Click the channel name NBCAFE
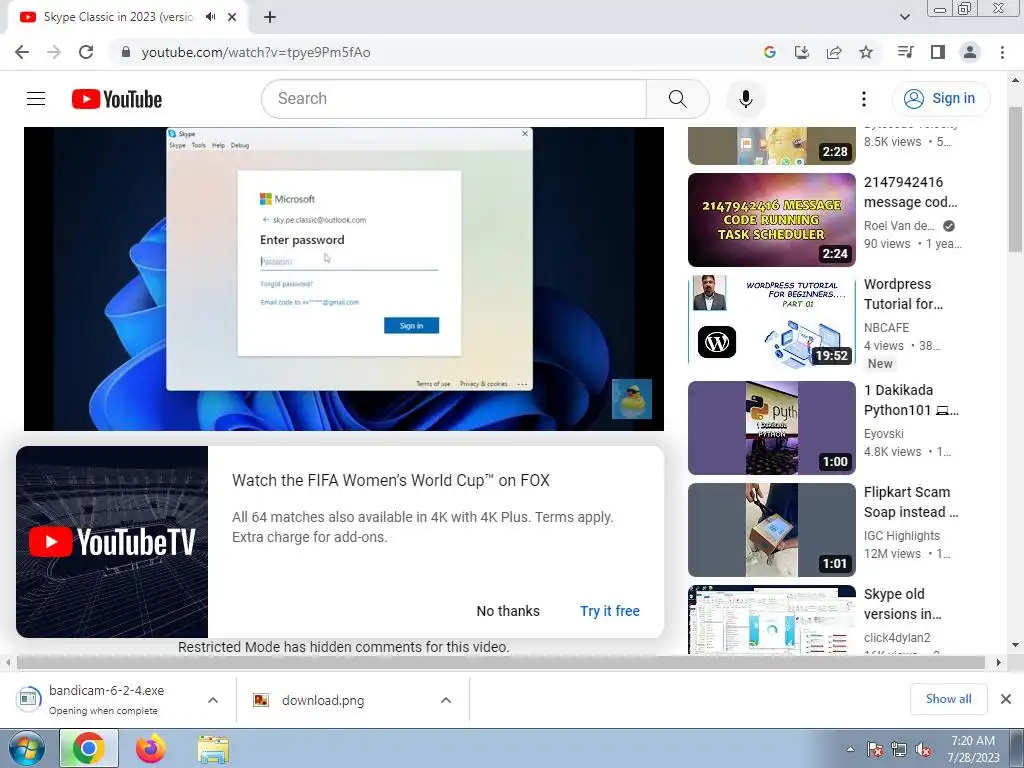1024x768 pixels. coord(886,328)
